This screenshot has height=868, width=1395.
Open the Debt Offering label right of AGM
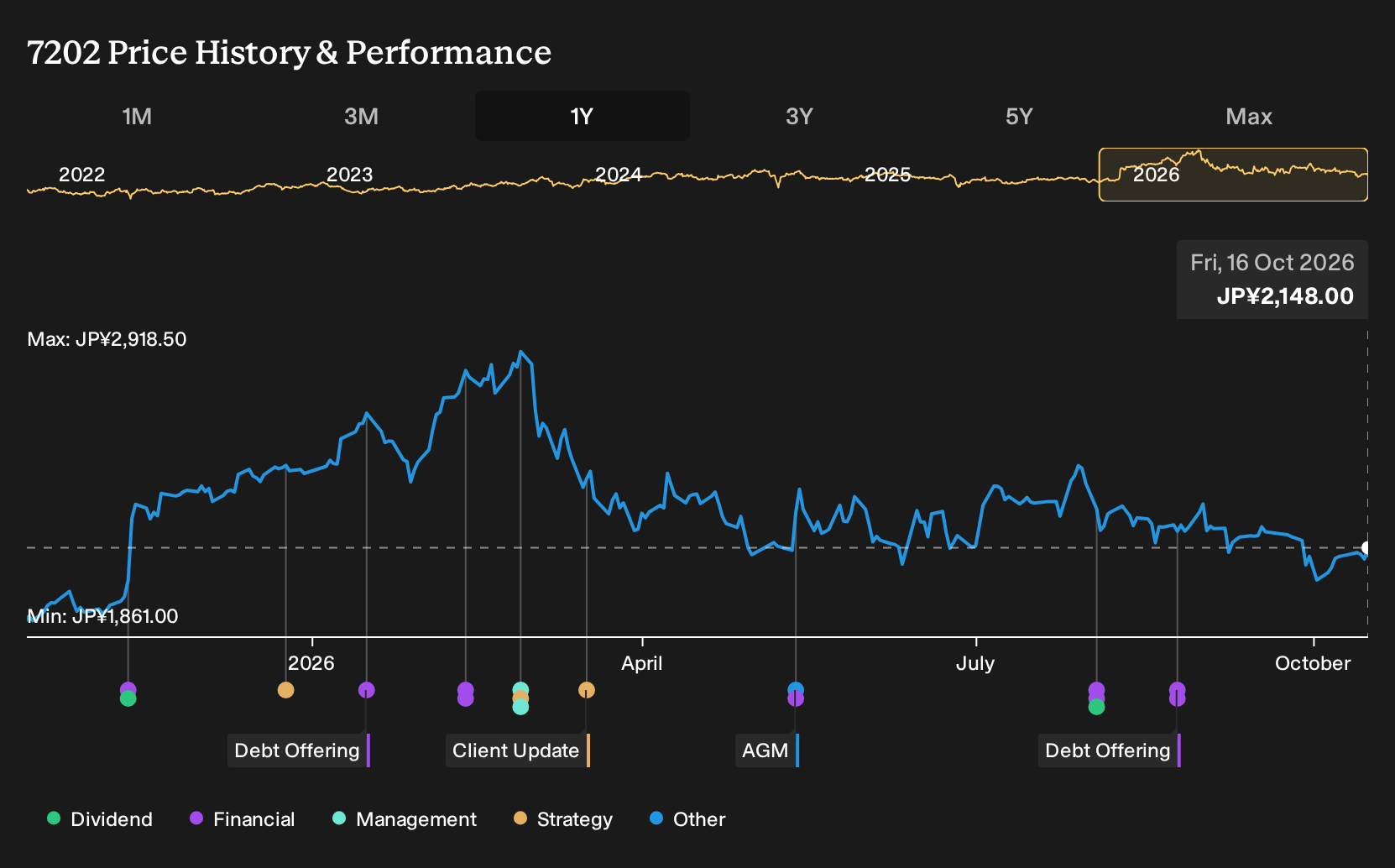tap(1110, 750)
